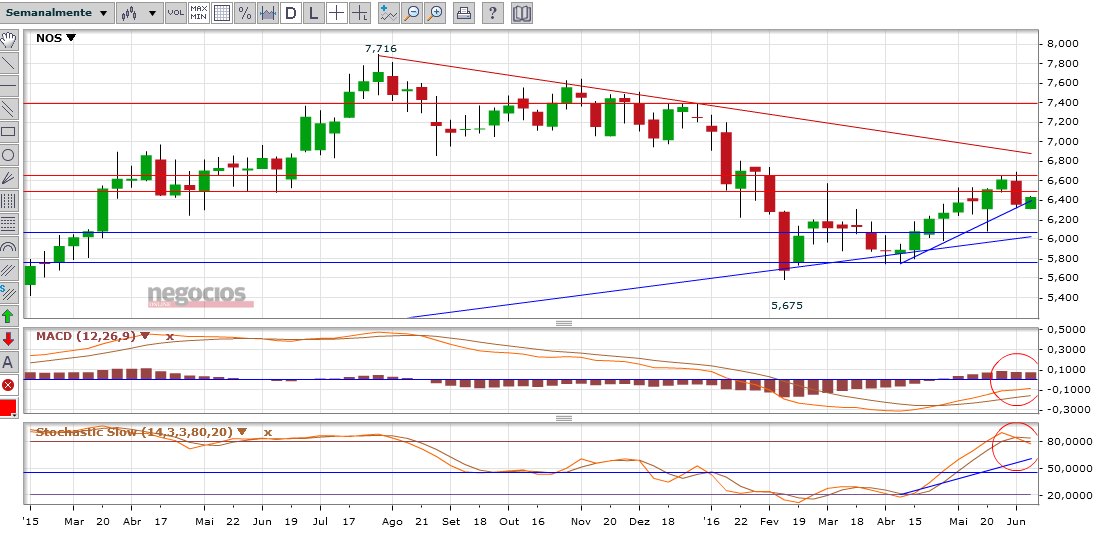The height and width of the screenshot is (533, 1098).
Task: Open the MACD settings dropdown arrow
Action: (145, 335)
